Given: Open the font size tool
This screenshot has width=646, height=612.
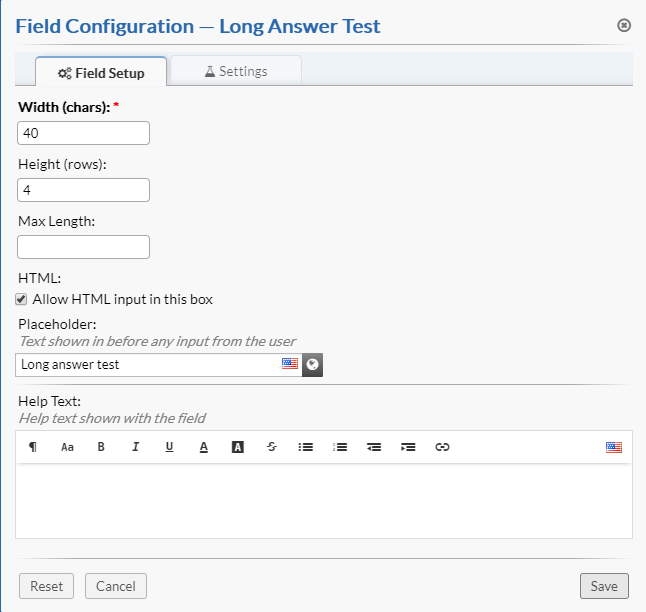Looking at the screenshot, I should click(x=67, y=447).
